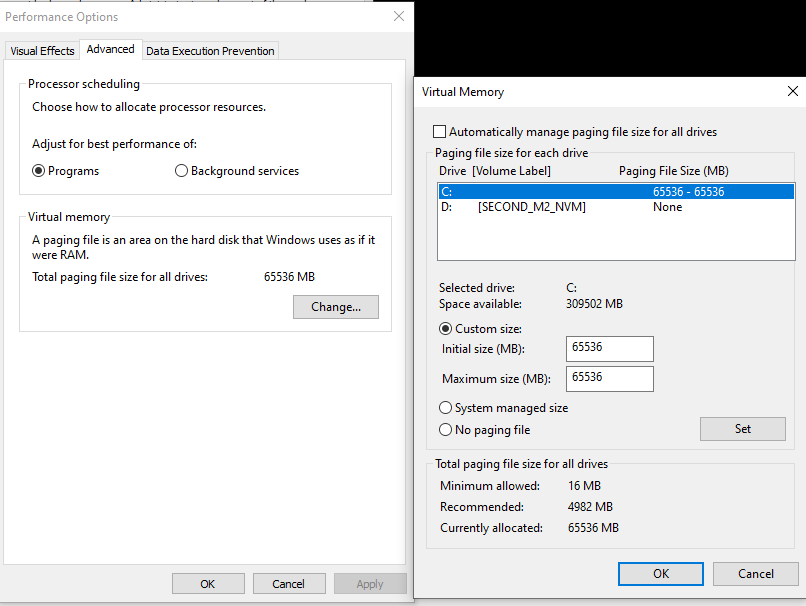The image size is (806, 606).
Task: Click Cancel in Virtual Memory dialog
Action: pyautogui.click(x=756, y=574)
